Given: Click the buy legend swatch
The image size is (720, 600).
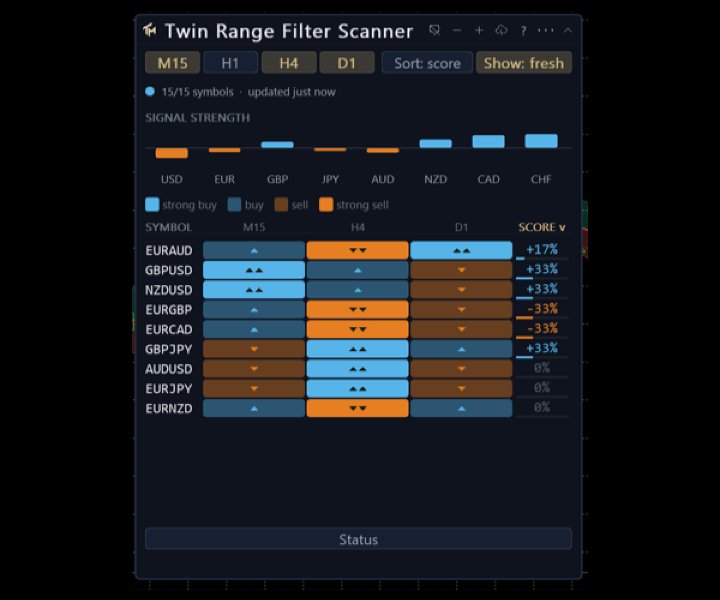Looking at the screenshot, I should point(234,205).
